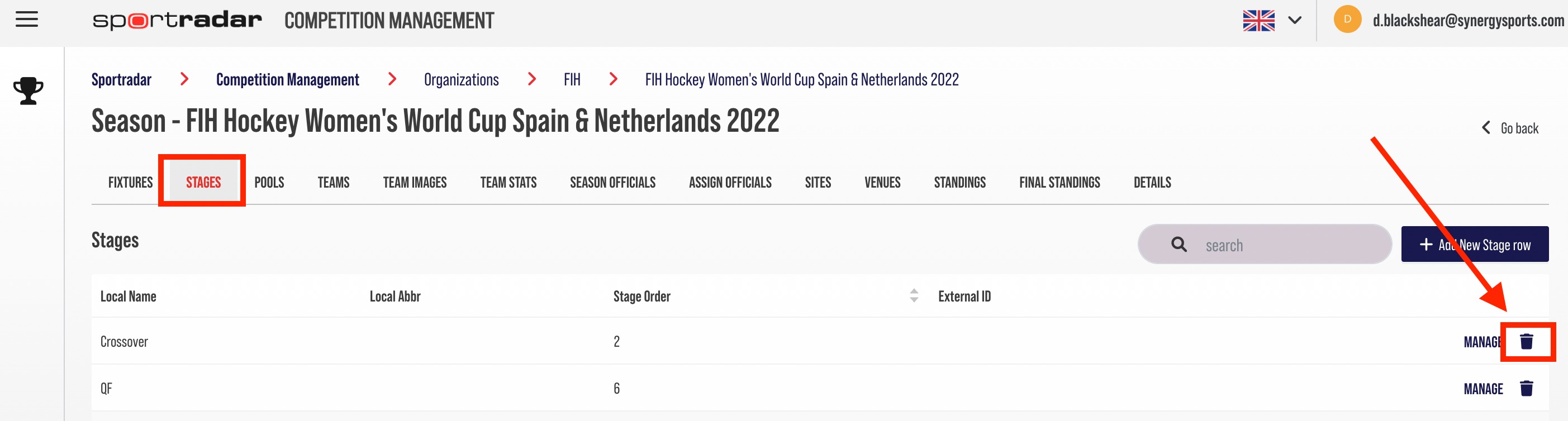The width and height of the screenshot is (1568, 421).
Task: Delete the QF stage with trash icon
Action: (1526, 388)
